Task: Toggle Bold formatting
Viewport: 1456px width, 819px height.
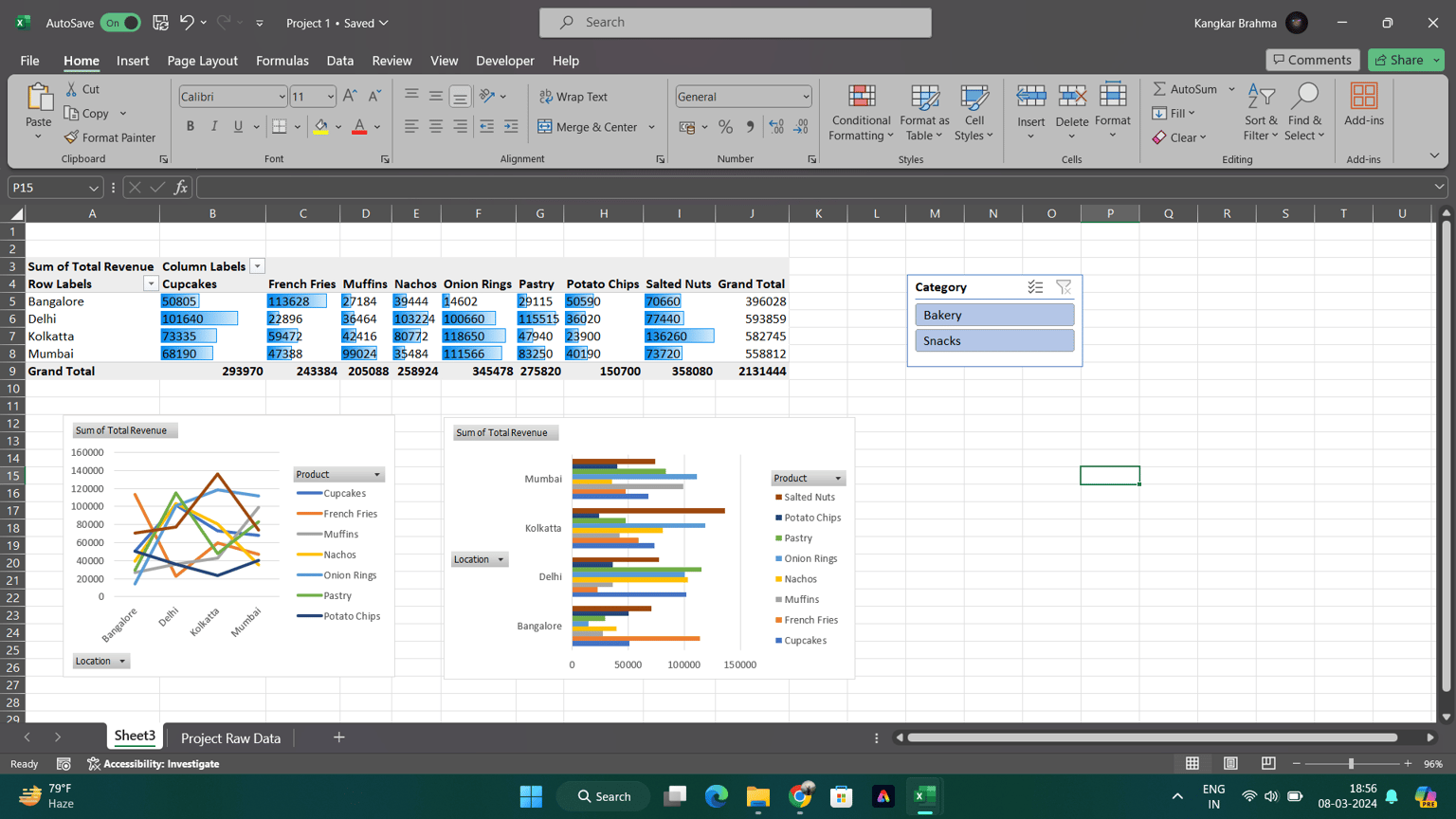Action: (x=190, y=126)
